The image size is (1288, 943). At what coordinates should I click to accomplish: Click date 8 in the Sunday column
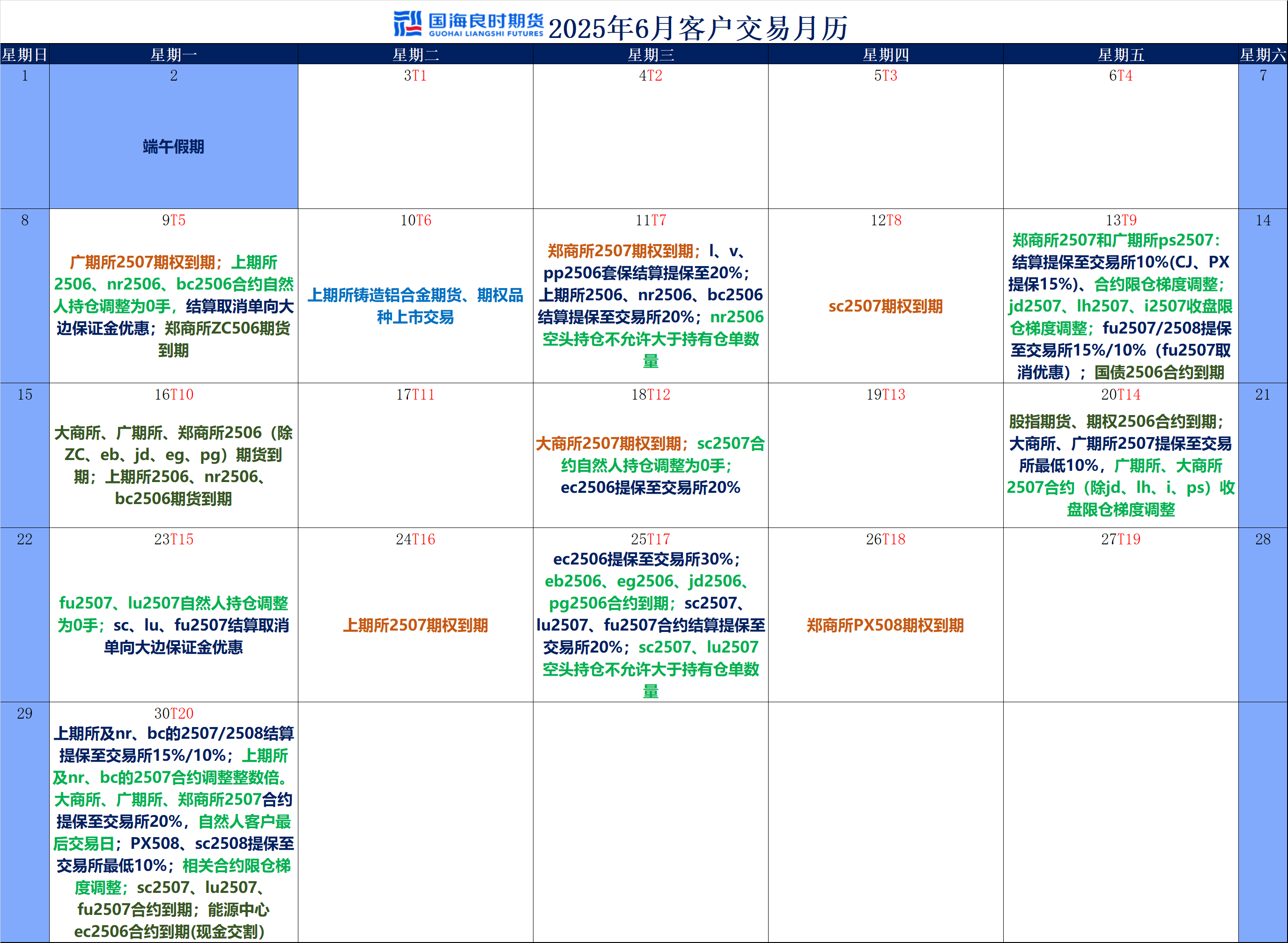point(24,220)
